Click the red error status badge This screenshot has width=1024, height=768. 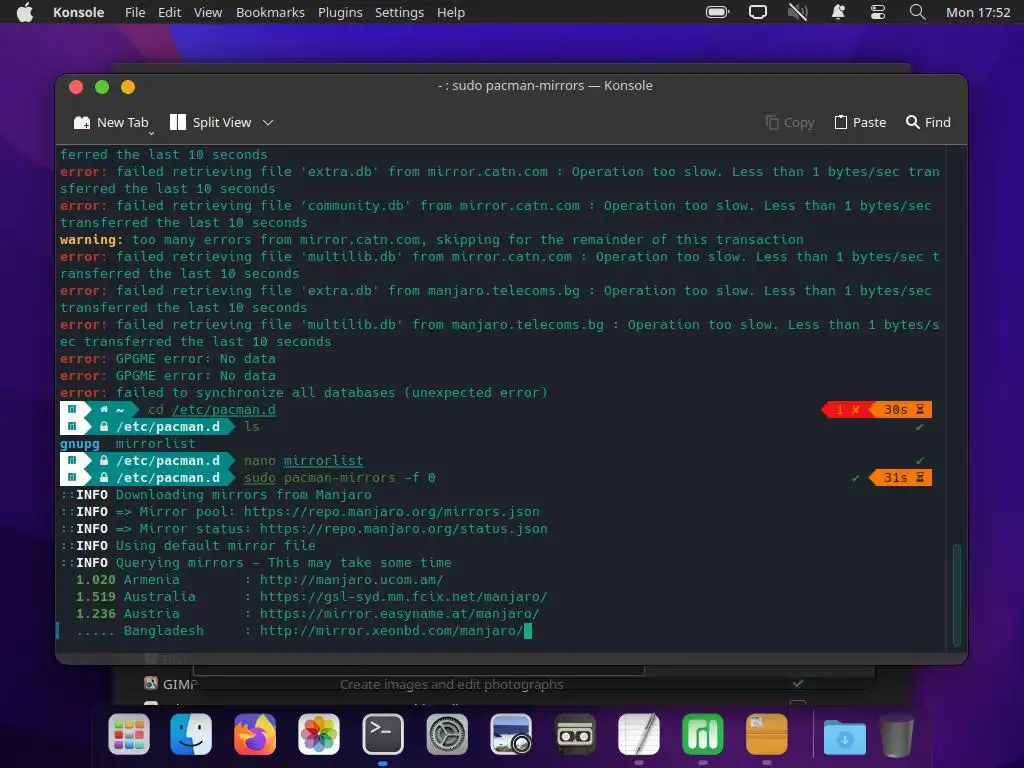click(x=848, y=409)
